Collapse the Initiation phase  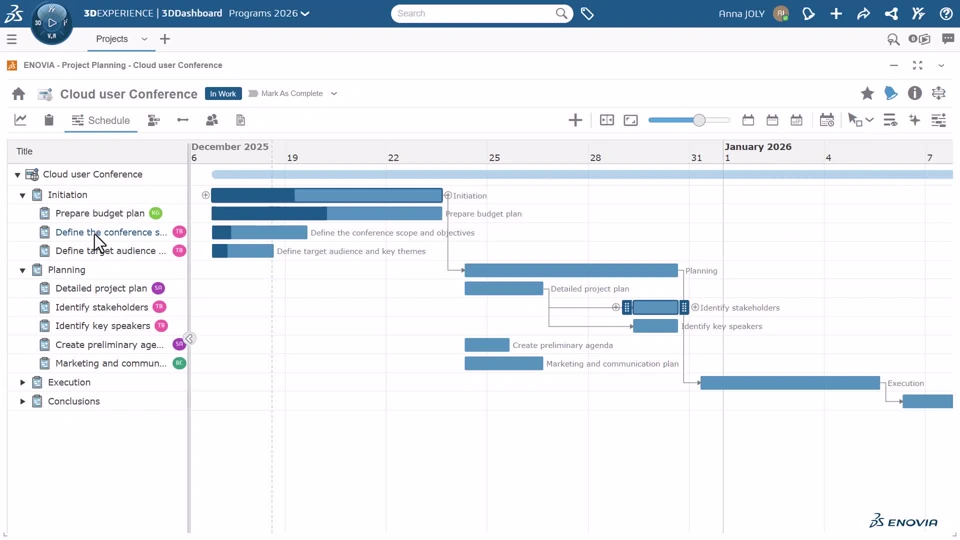click(x=23, y=195)
